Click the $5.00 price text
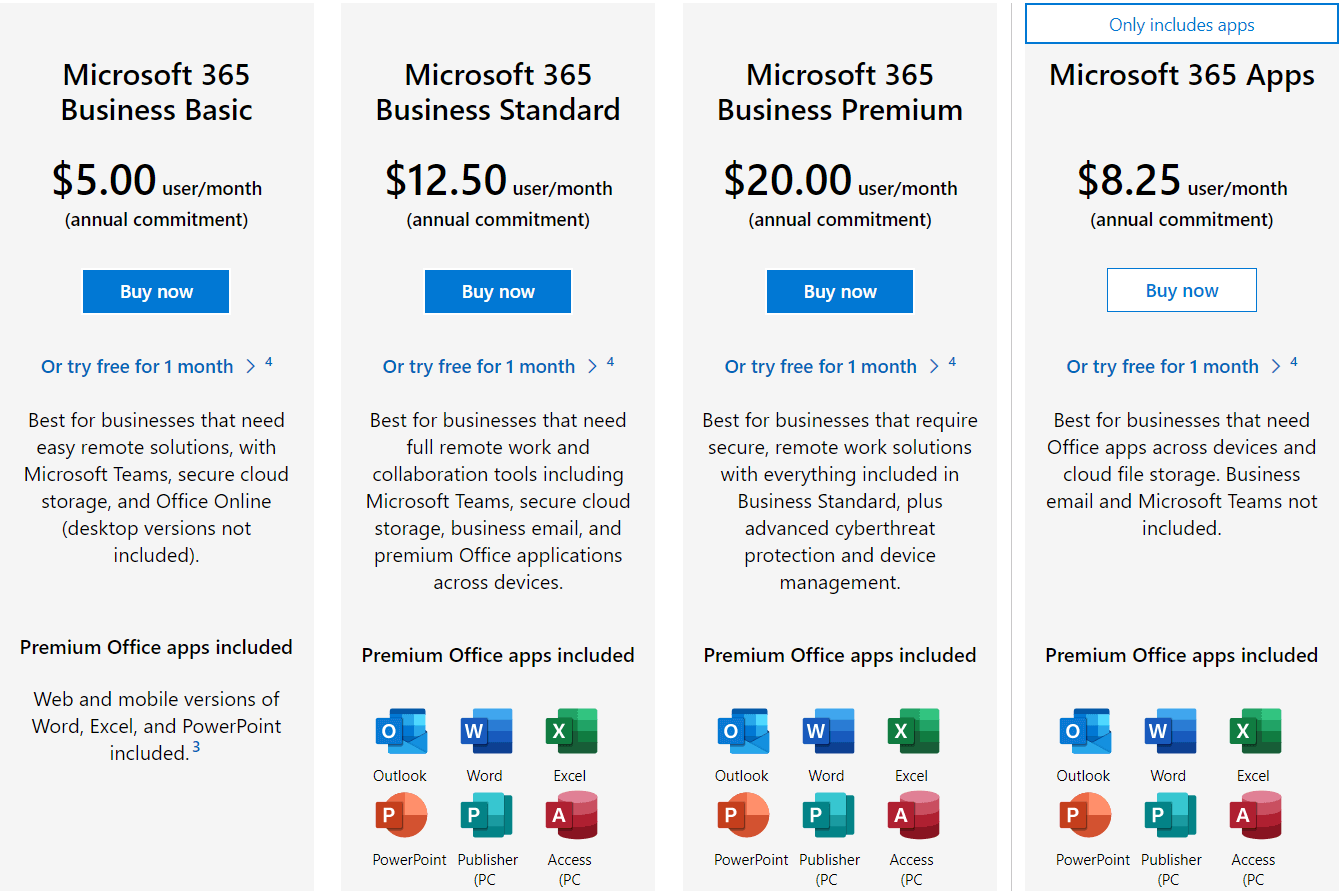Screen dimensions: 1340x891 (104, 180)
